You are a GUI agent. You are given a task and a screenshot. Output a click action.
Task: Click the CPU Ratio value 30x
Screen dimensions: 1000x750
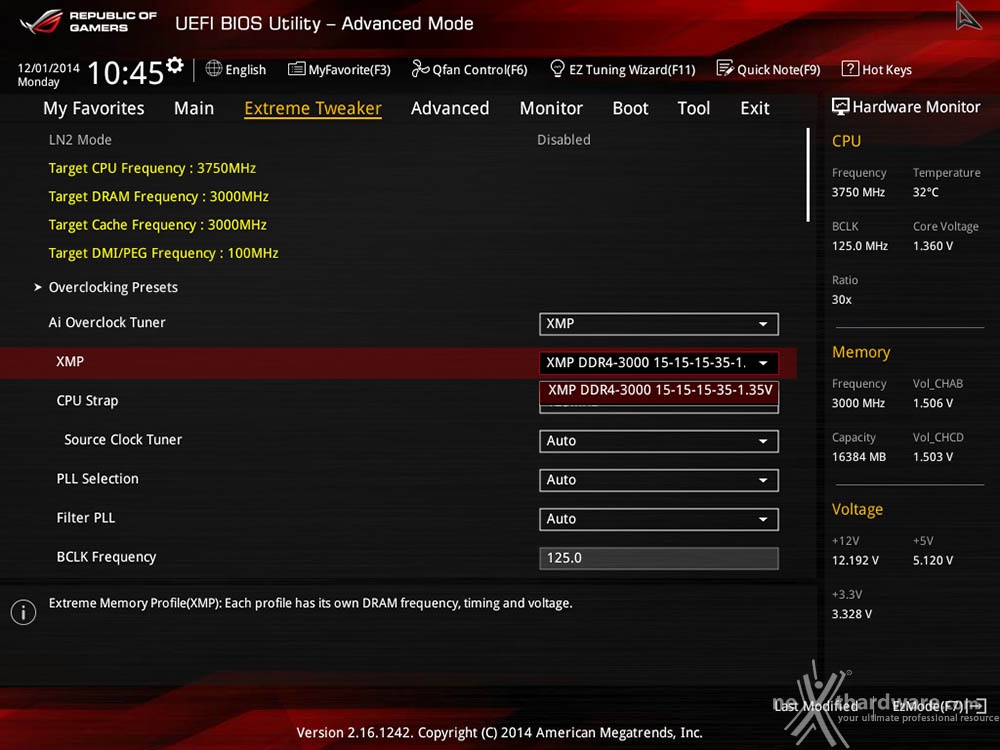(x=842, y=300)
